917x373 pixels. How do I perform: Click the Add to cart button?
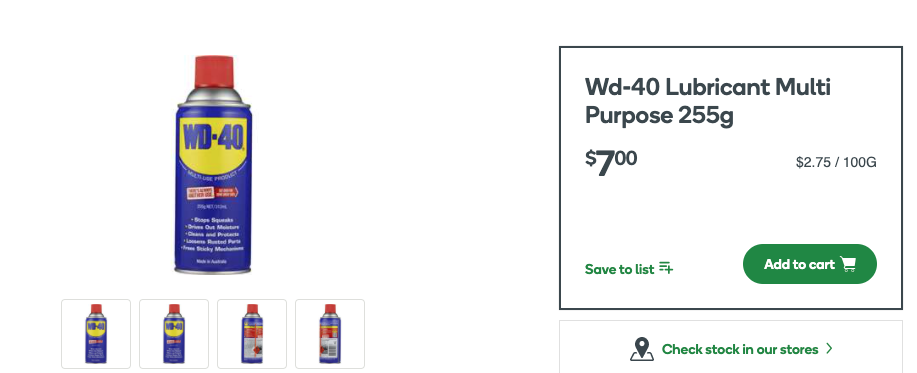809,264
